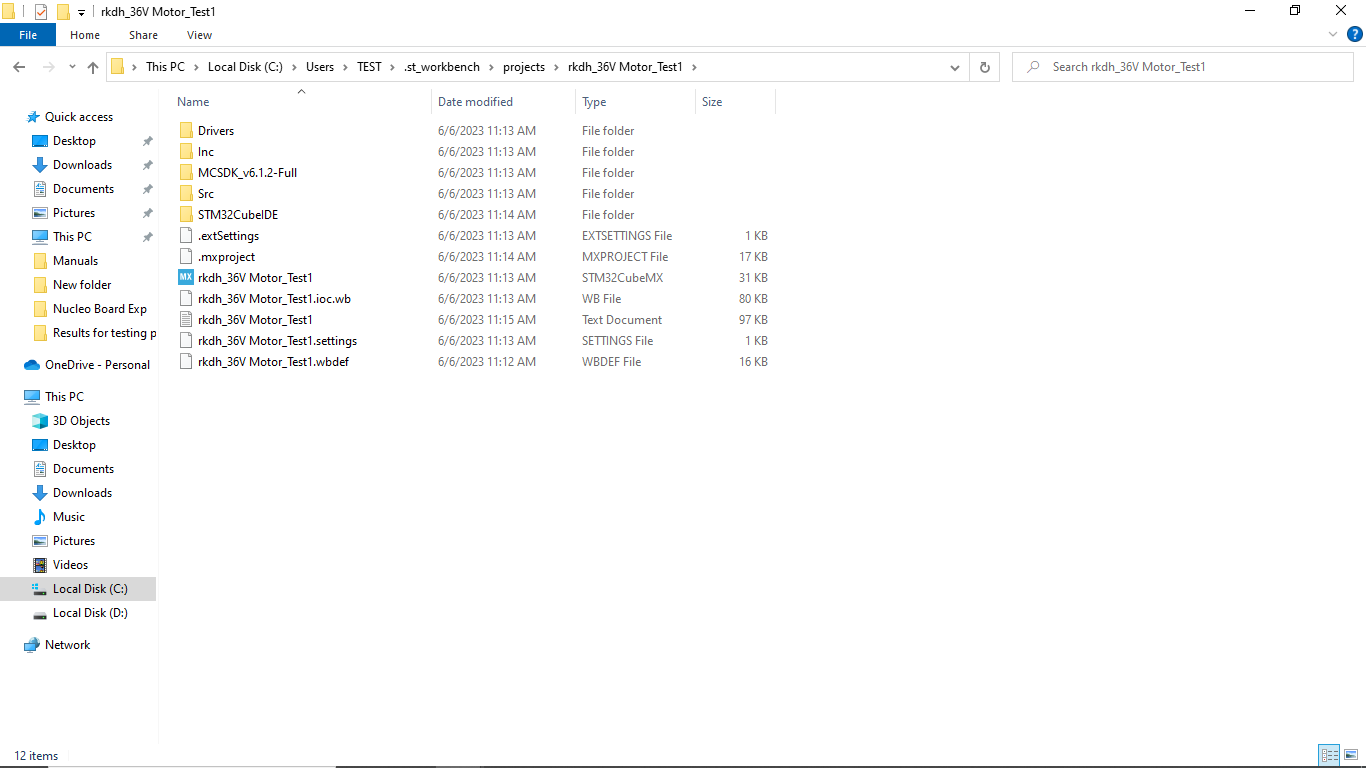This screenshot has width=1366, height=768.
Task: Refresh the folder view
Action: pyautogui.click(x=985, y=66)
